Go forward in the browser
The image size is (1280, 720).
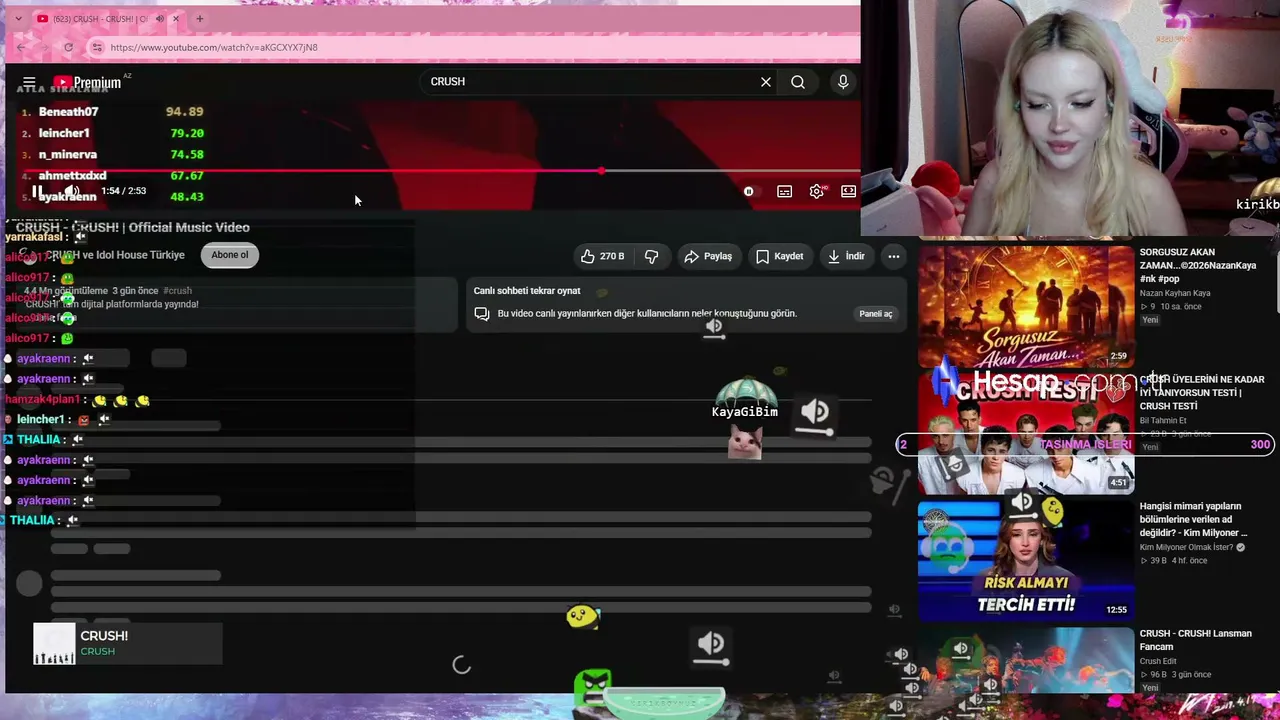point(45,47)
